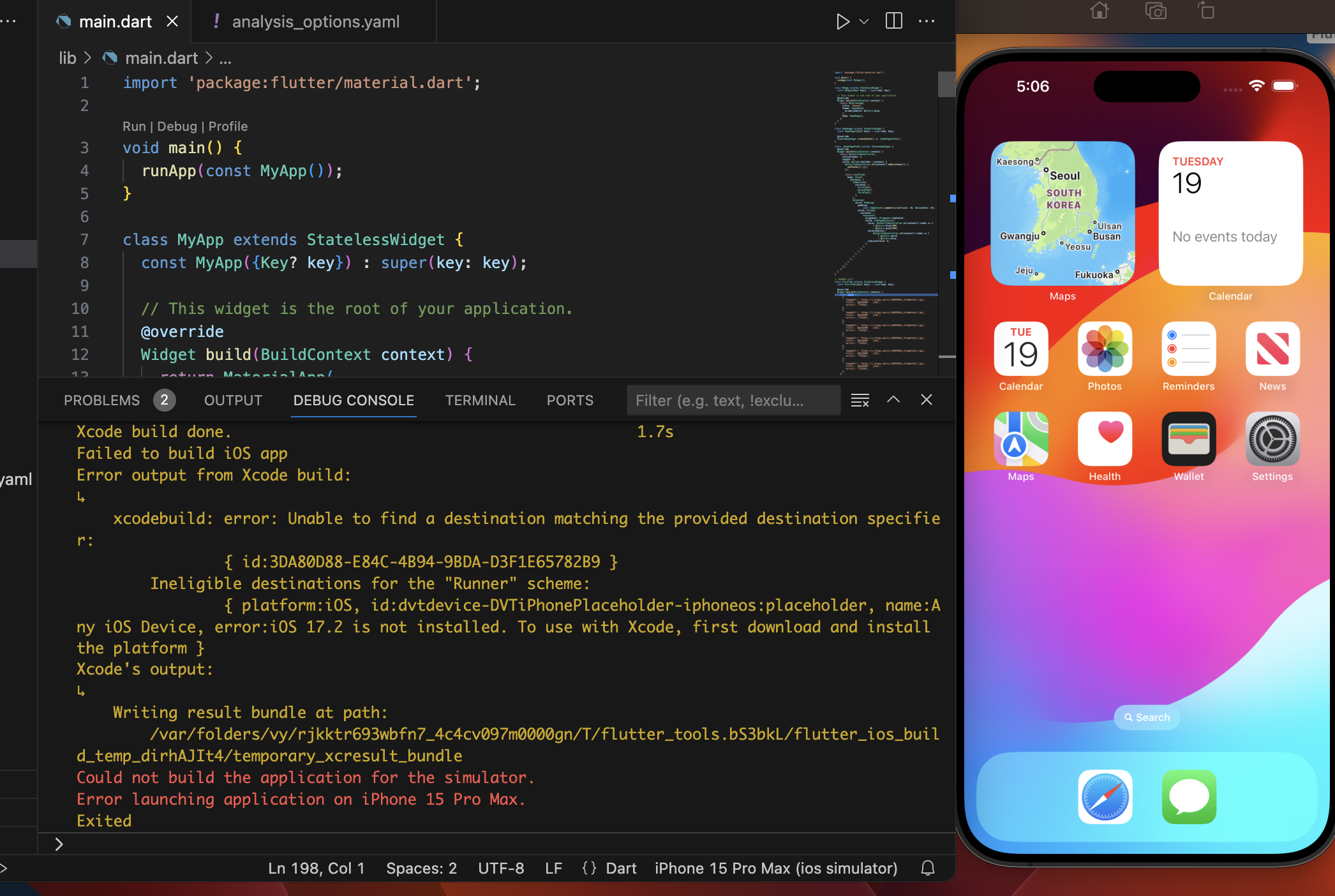Click 'Error launching application on iPhone 15 Pro Max.' line
Image resolution: width=1335 pixels, height=896 pixels.
coord(301,799)
